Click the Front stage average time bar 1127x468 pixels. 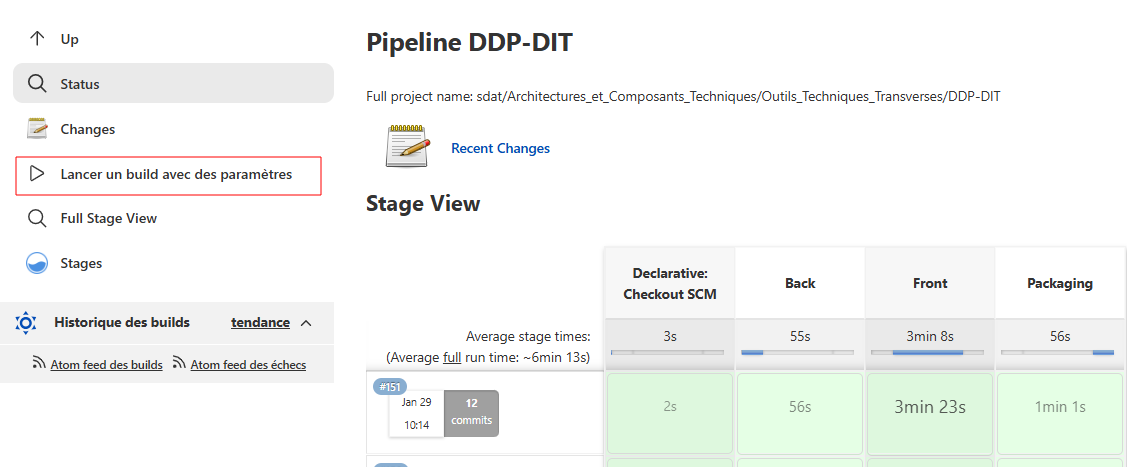click(x=929, y=352)
